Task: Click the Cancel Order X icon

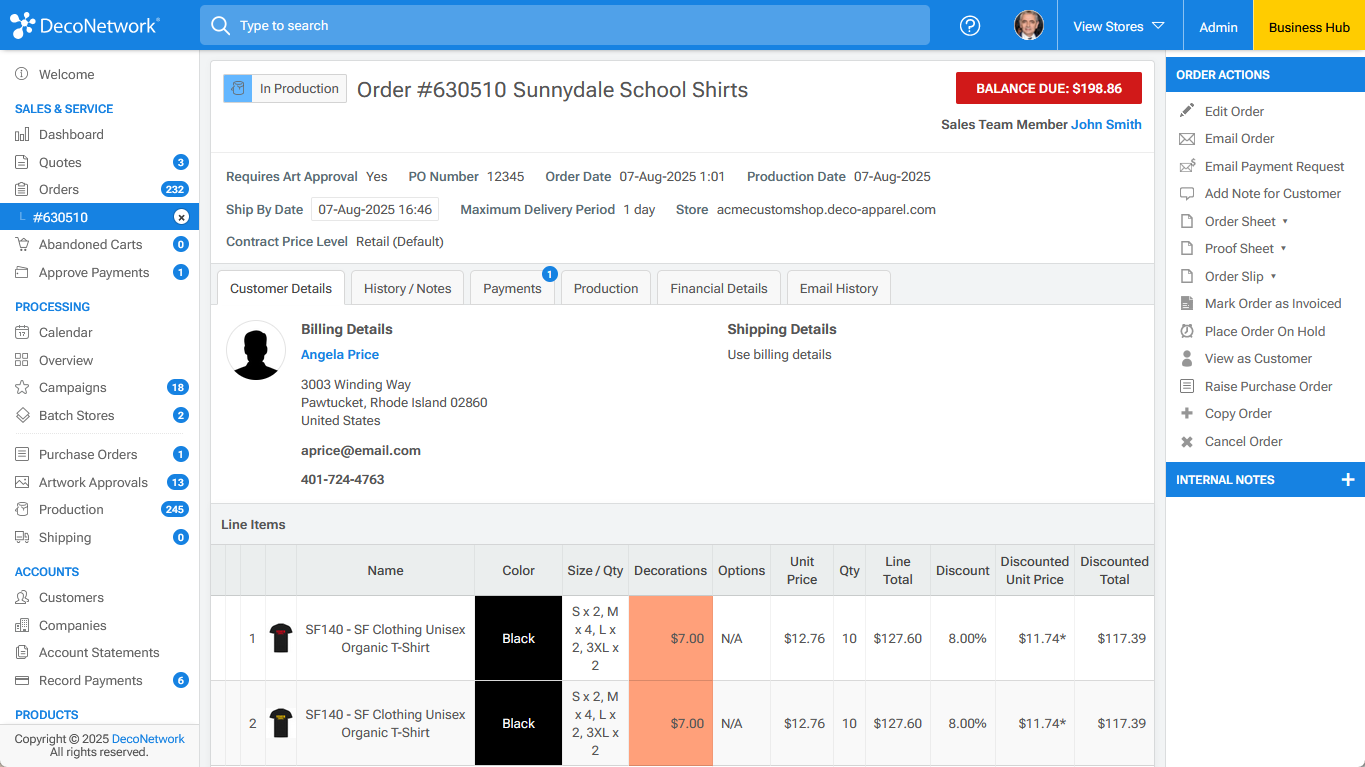Action: coord(1187,442)
